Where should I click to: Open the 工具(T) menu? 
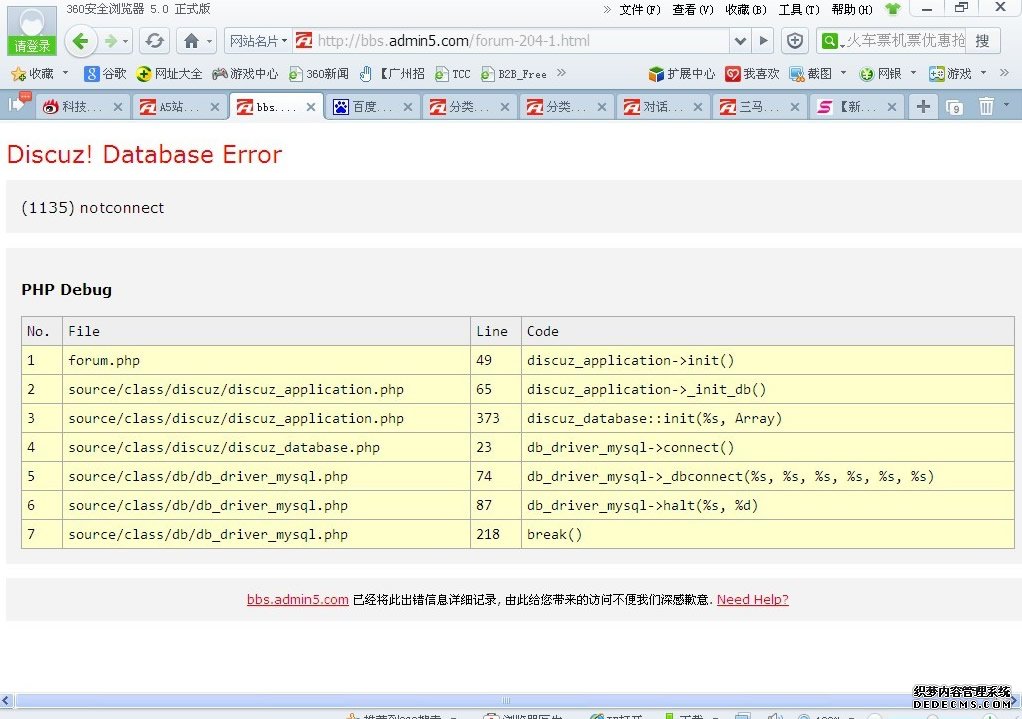(799, 9)
